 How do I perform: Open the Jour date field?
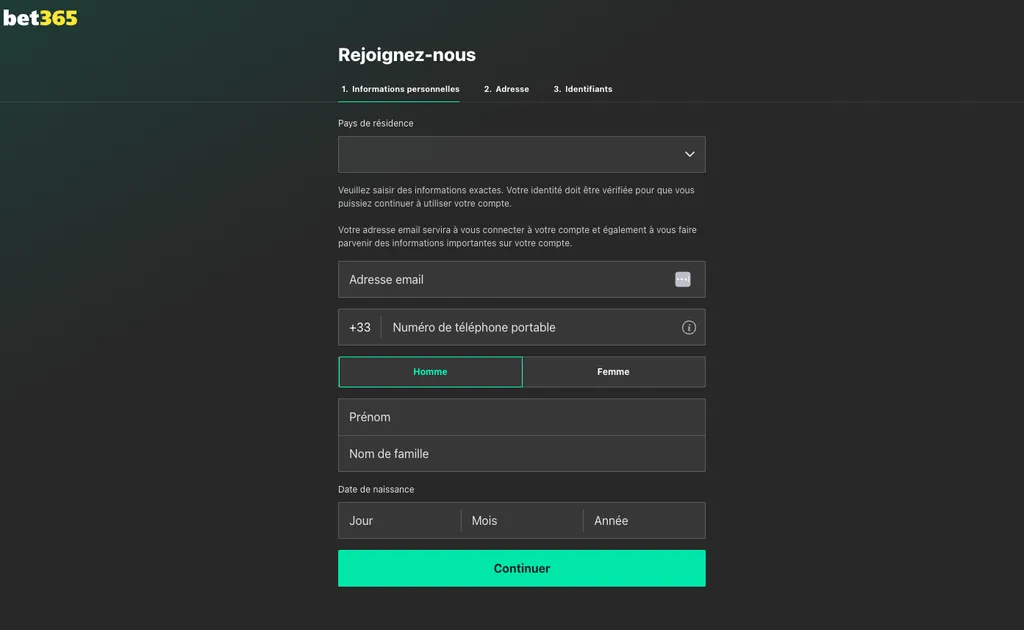[398, 520]
